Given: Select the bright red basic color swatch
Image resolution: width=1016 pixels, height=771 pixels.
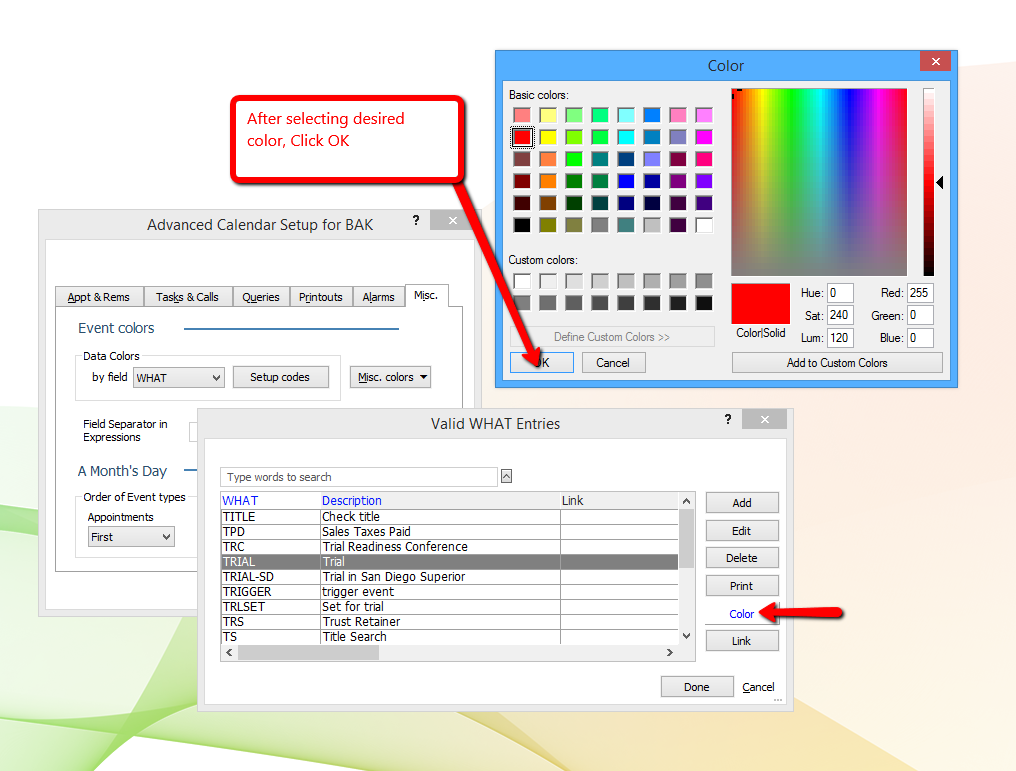Looking at the screenshot, I should (521, 136).
